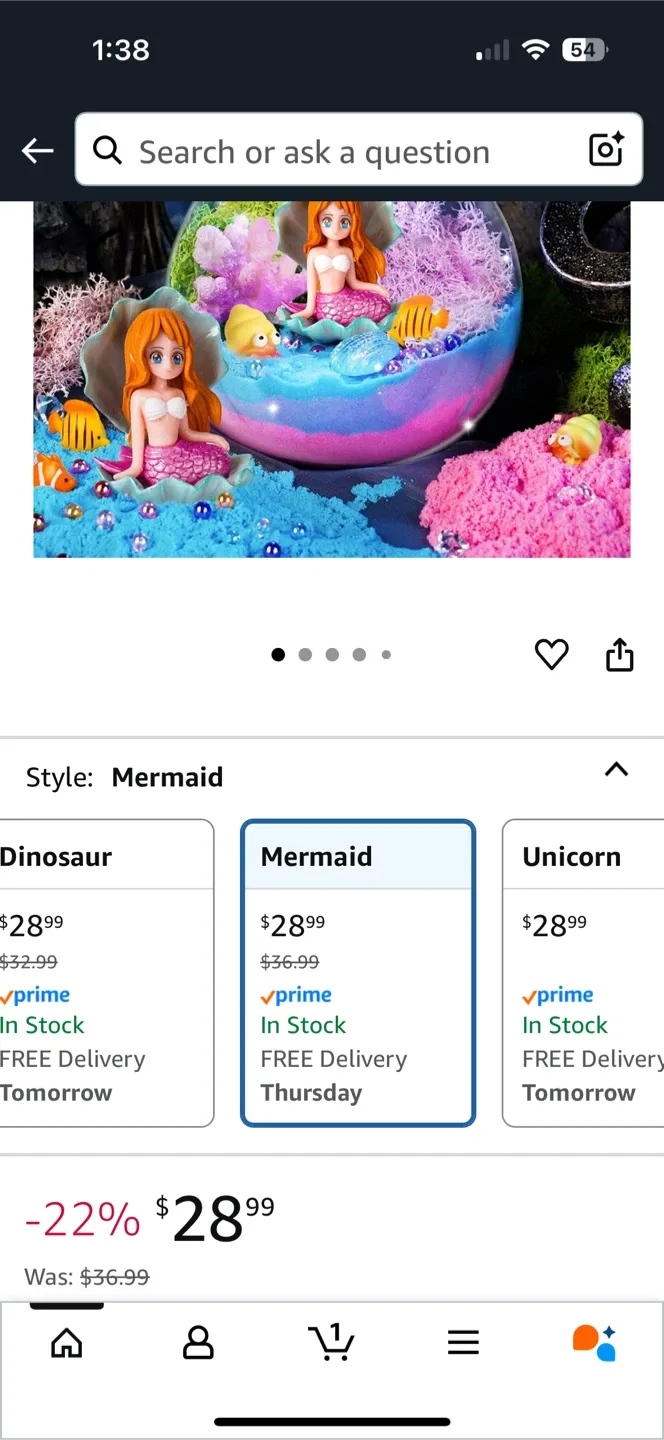Add the product to your wish list
Viewport: 664px width, 1440px height.
pos(551,654)
